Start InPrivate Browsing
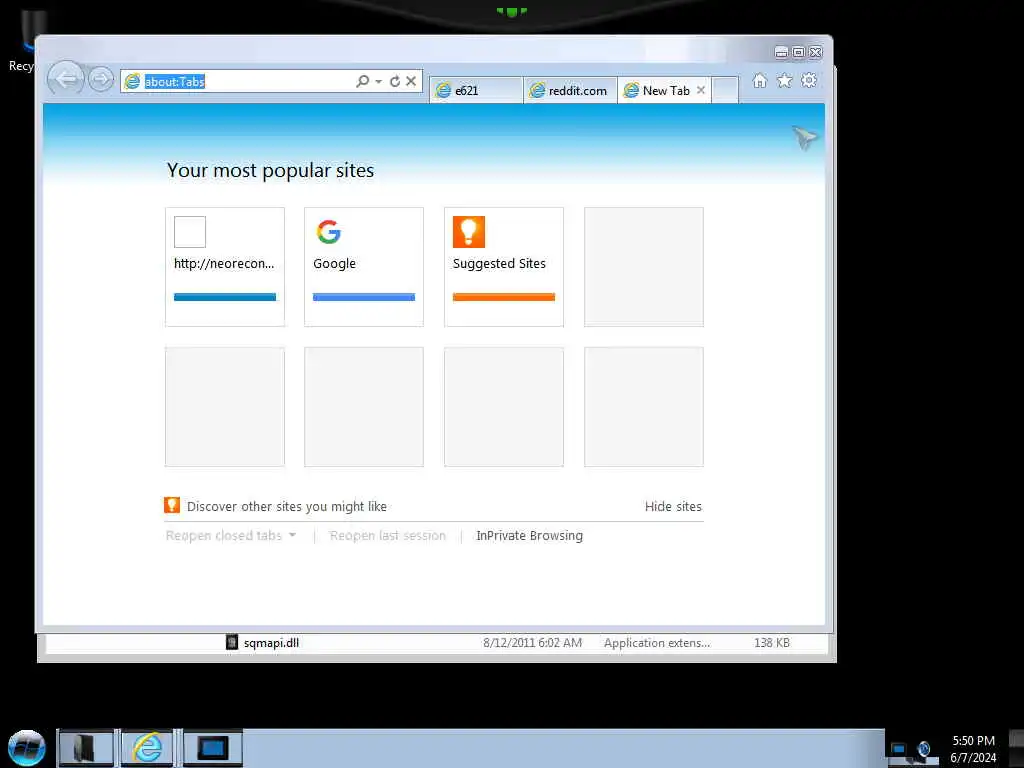1024x768 pixels. pos(530,536)
